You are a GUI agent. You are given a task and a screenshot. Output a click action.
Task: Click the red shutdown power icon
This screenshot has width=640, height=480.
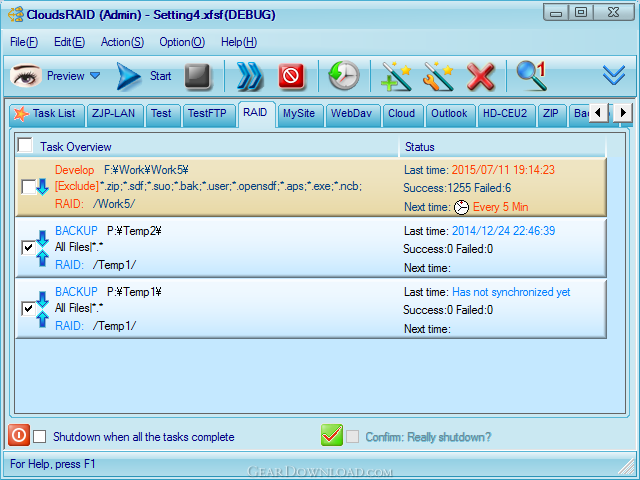coord(19,435)
